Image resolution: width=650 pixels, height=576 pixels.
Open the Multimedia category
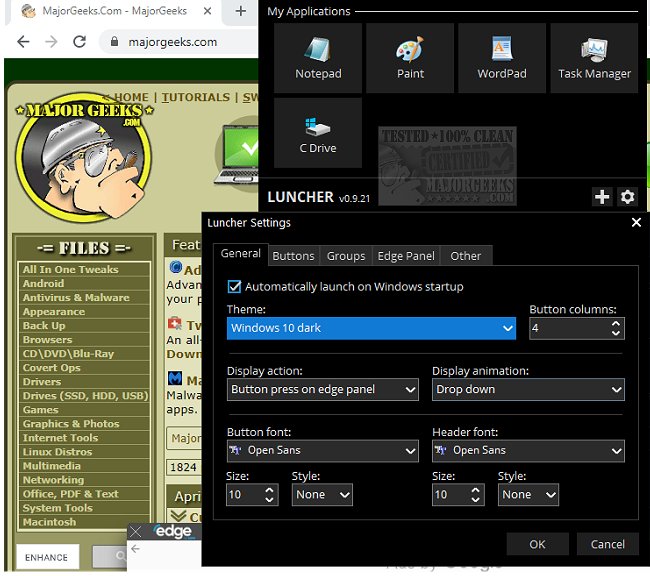(x=84, y=466)
